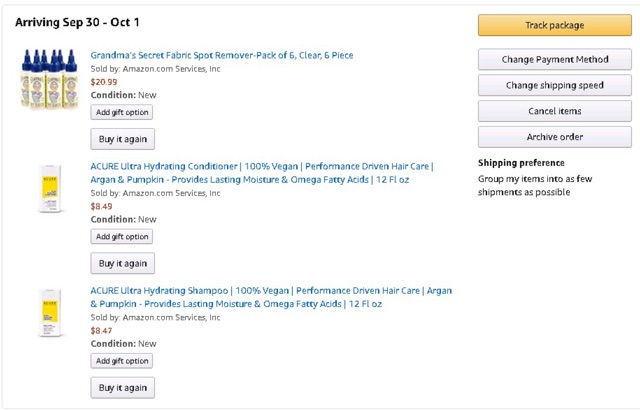The image size is (640, 410).
Task: Add gift option for the Spot Remover
Action: (122, 112)
